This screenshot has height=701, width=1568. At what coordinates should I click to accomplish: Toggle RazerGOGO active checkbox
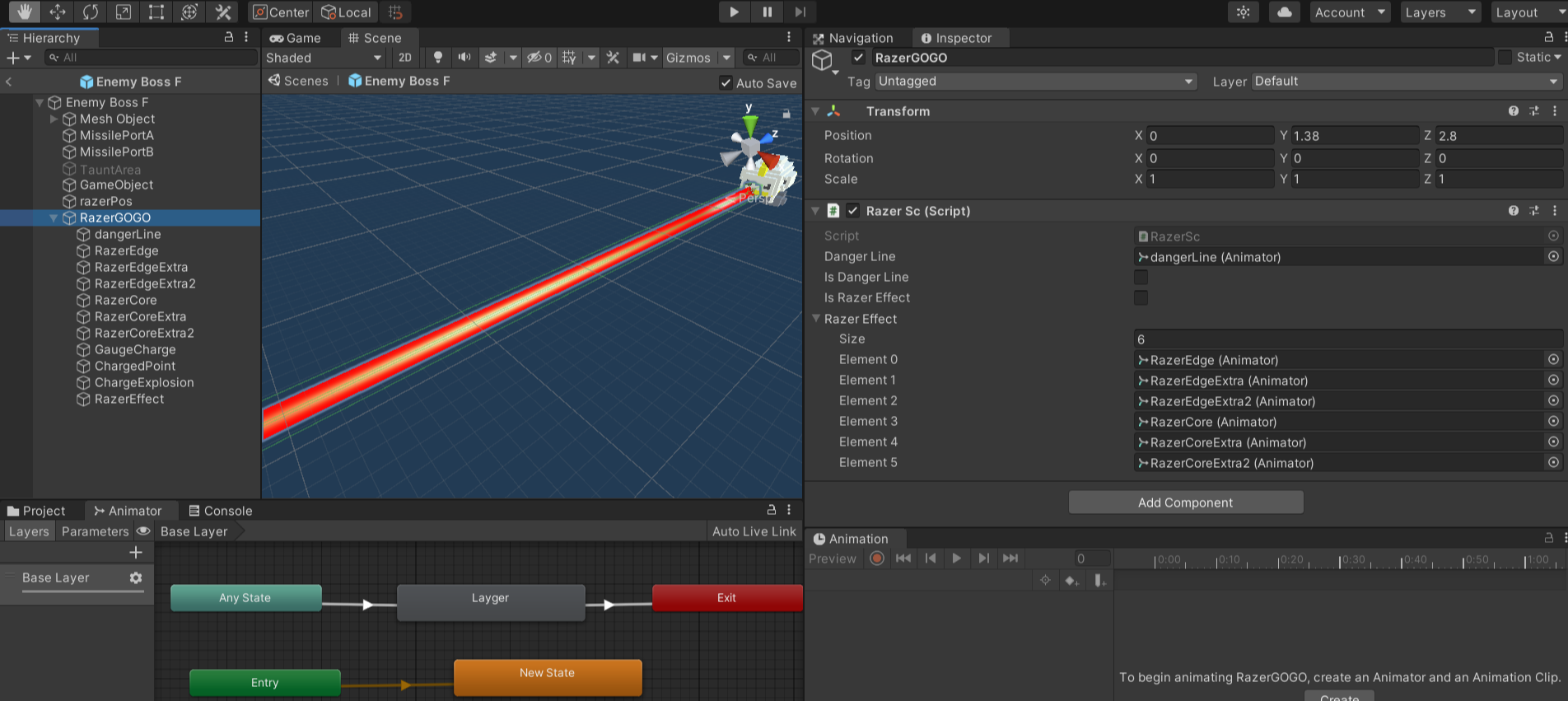[858, 58]
